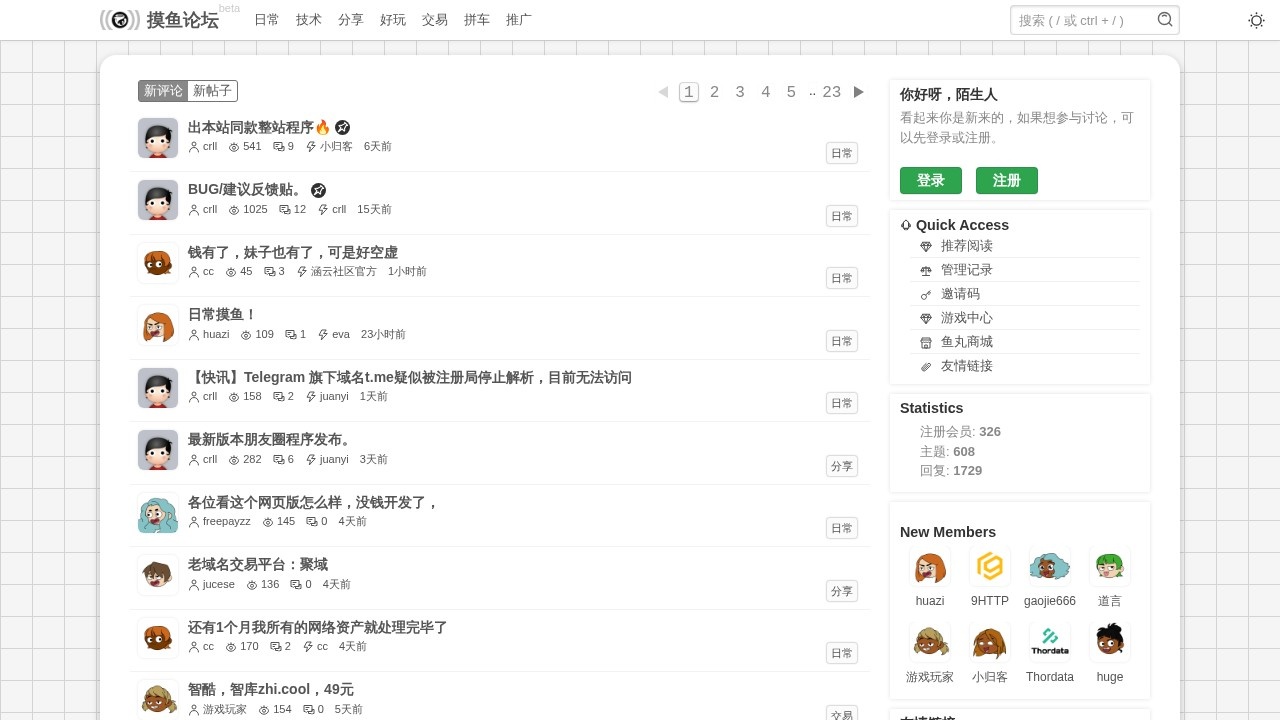Switch to 新帖子 tab
This screenshot has height=720, width=1280.
212,91
